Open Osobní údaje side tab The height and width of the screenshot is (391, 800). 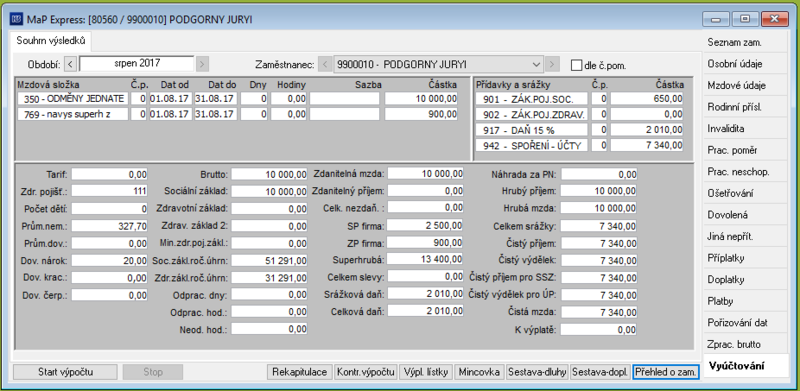pyautogui.click(x=745, y=64)
